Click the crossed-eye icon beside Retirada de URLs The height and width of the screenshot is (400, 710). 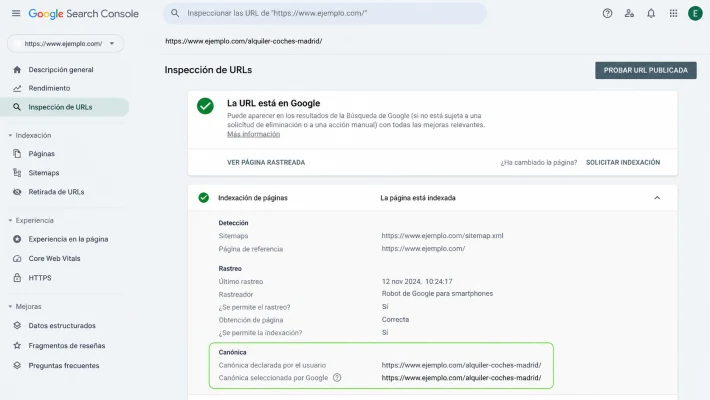[17, 192]
